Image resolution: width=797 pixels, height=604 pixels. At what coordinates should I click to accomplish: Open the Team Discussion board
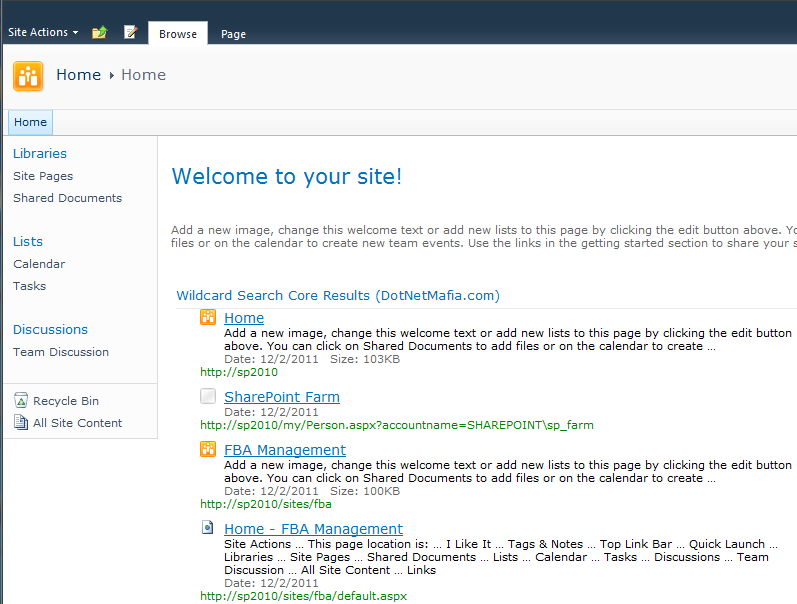coord(61,352)
